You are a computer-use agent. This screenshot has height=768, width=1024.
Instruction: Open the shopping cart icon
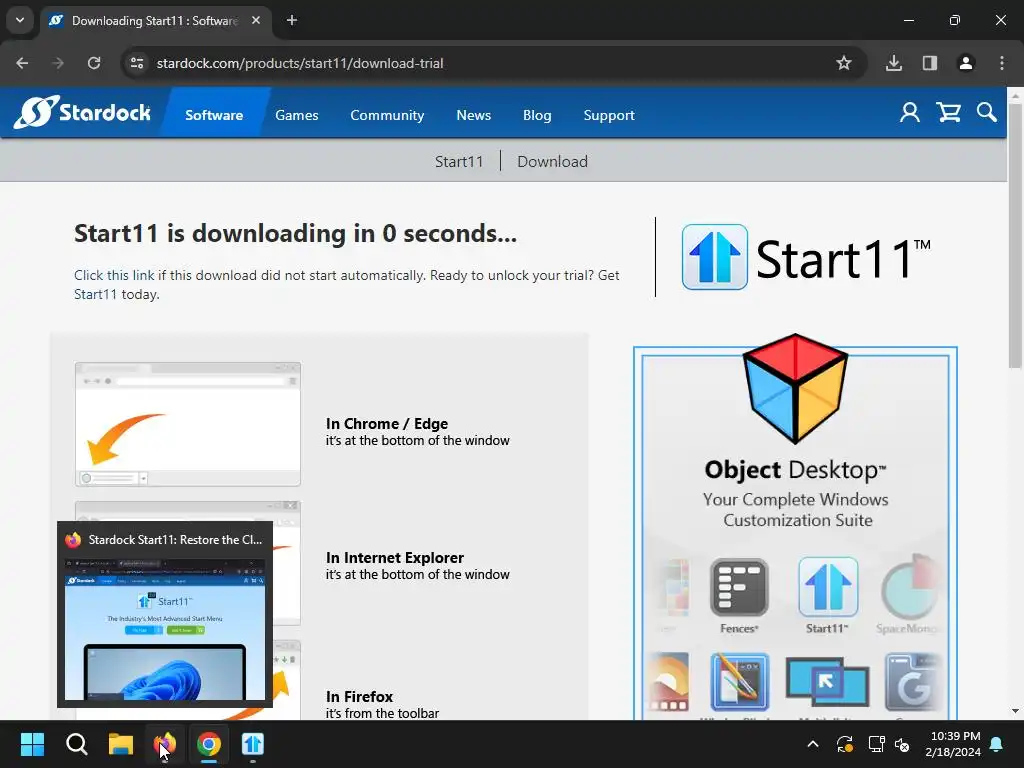948,113
